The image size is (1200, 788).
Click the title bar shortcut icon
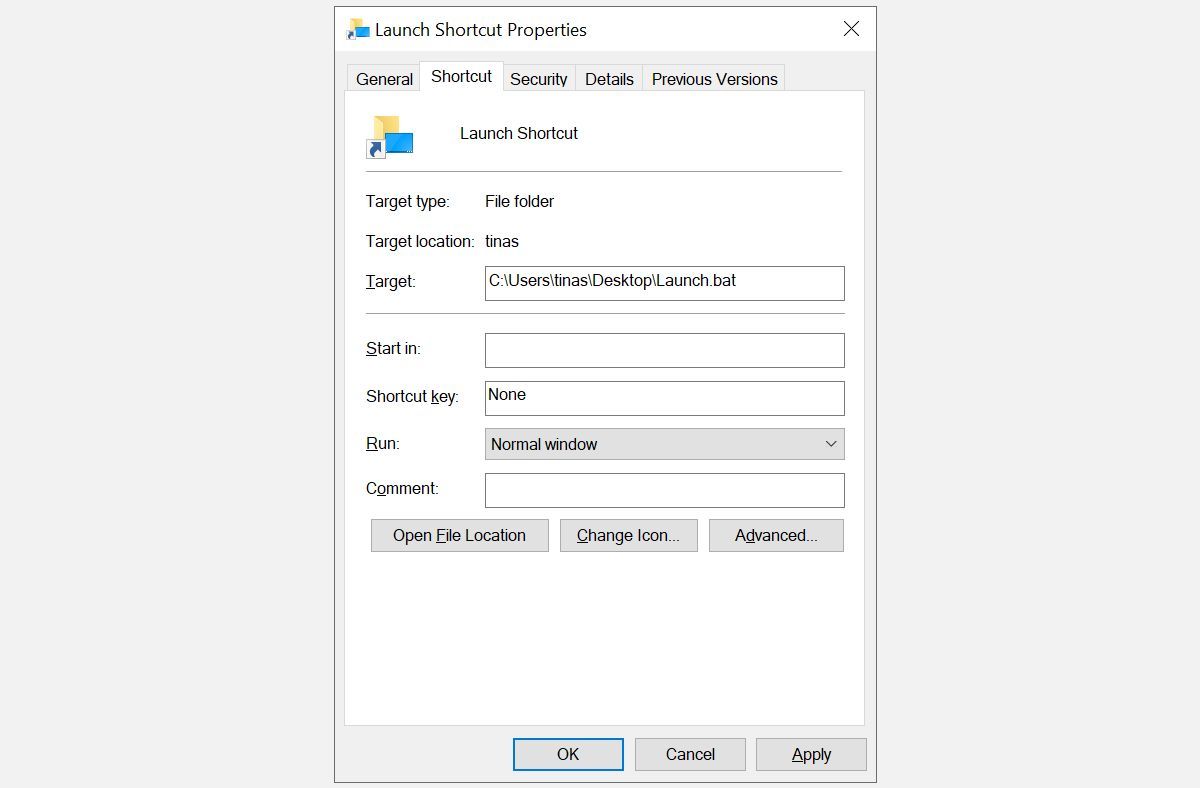point(356,29)
